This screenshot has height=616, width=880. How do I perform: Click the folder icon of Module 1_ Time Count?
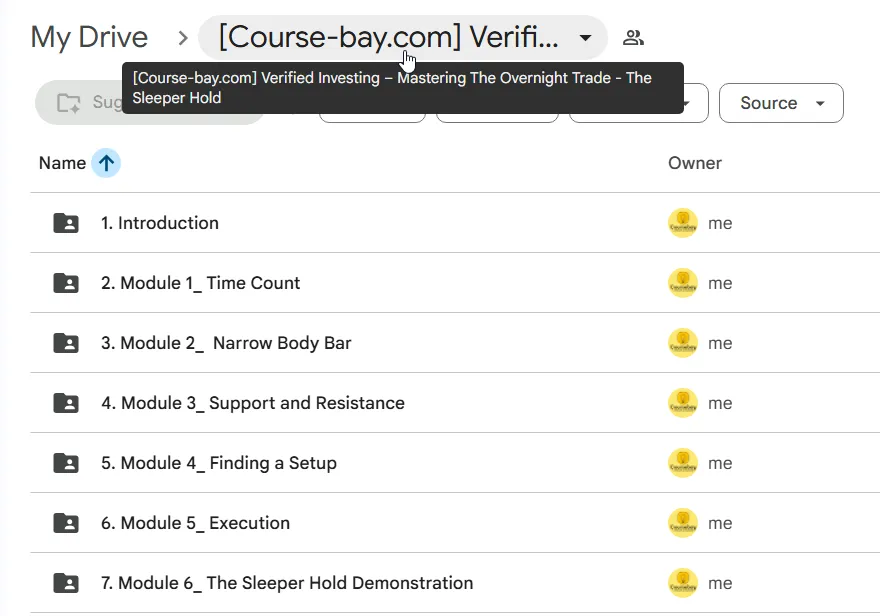point(66,283)
